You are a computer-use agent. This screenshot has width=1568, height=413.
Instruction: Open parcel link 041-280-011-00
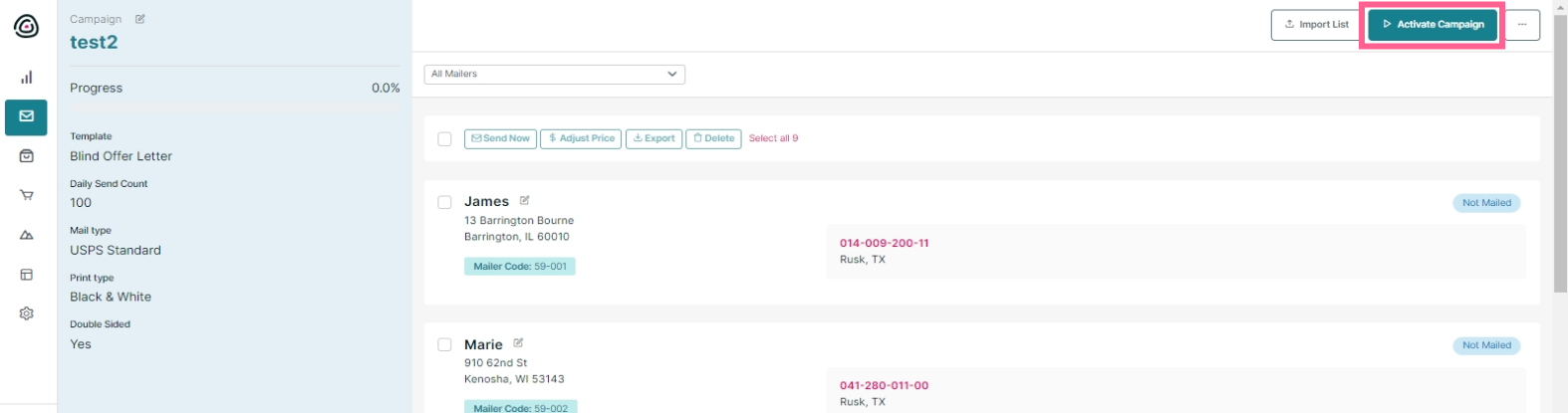pyautogui.click(x=884, y=385)
